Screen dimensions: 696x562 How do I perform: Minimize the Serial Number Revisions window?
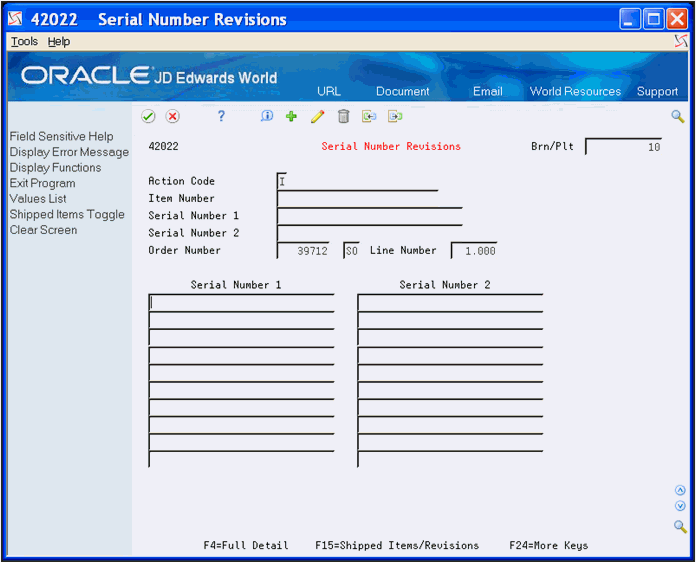point(630,19)
